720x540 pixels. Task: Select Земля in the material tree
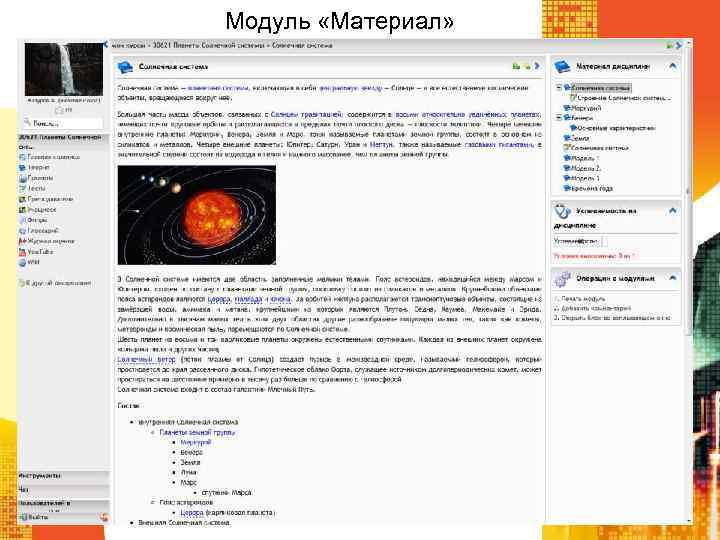[580, 138]
